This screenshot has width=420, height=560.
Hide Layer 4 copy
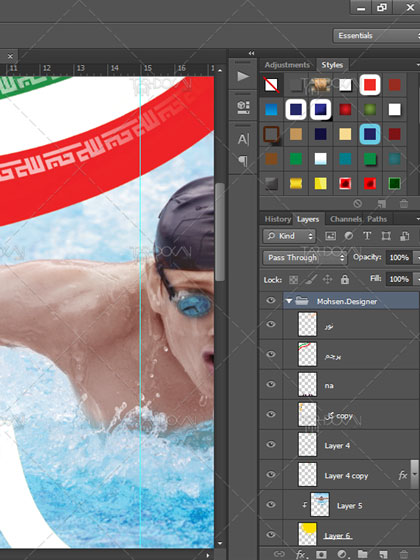tap(271, 474)
